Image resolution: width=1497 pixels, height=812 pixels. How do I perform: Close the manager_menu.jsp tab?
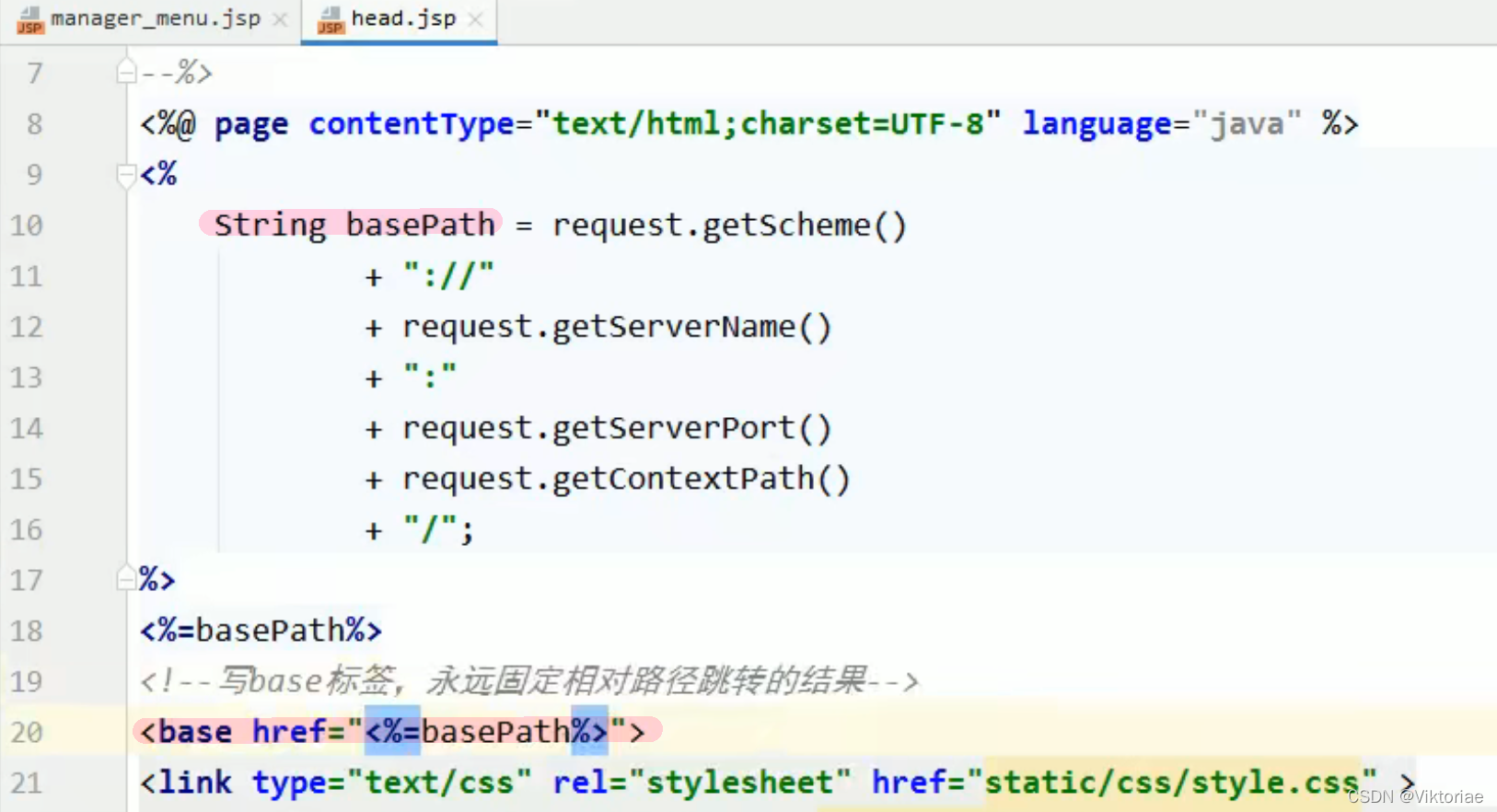[x=281, y=19]
